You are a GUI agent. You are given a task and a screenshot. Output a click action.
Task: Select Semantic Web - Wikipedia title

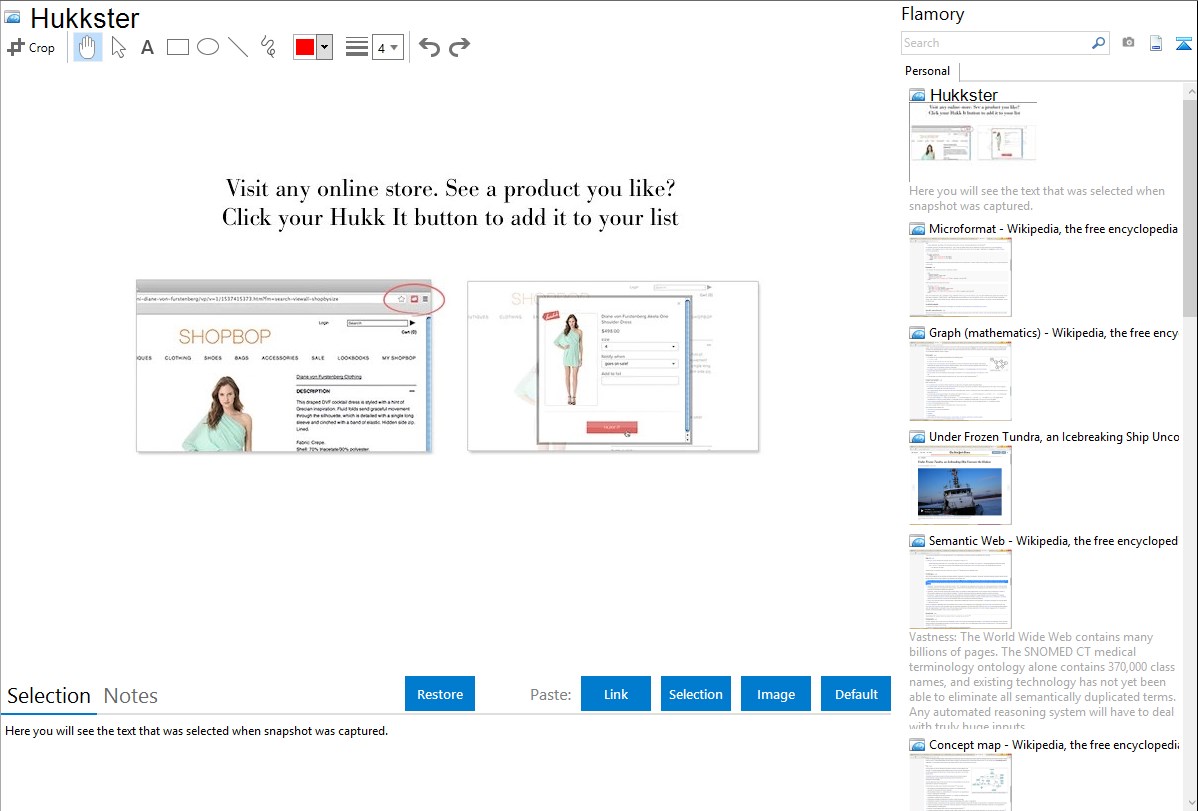1053,540
